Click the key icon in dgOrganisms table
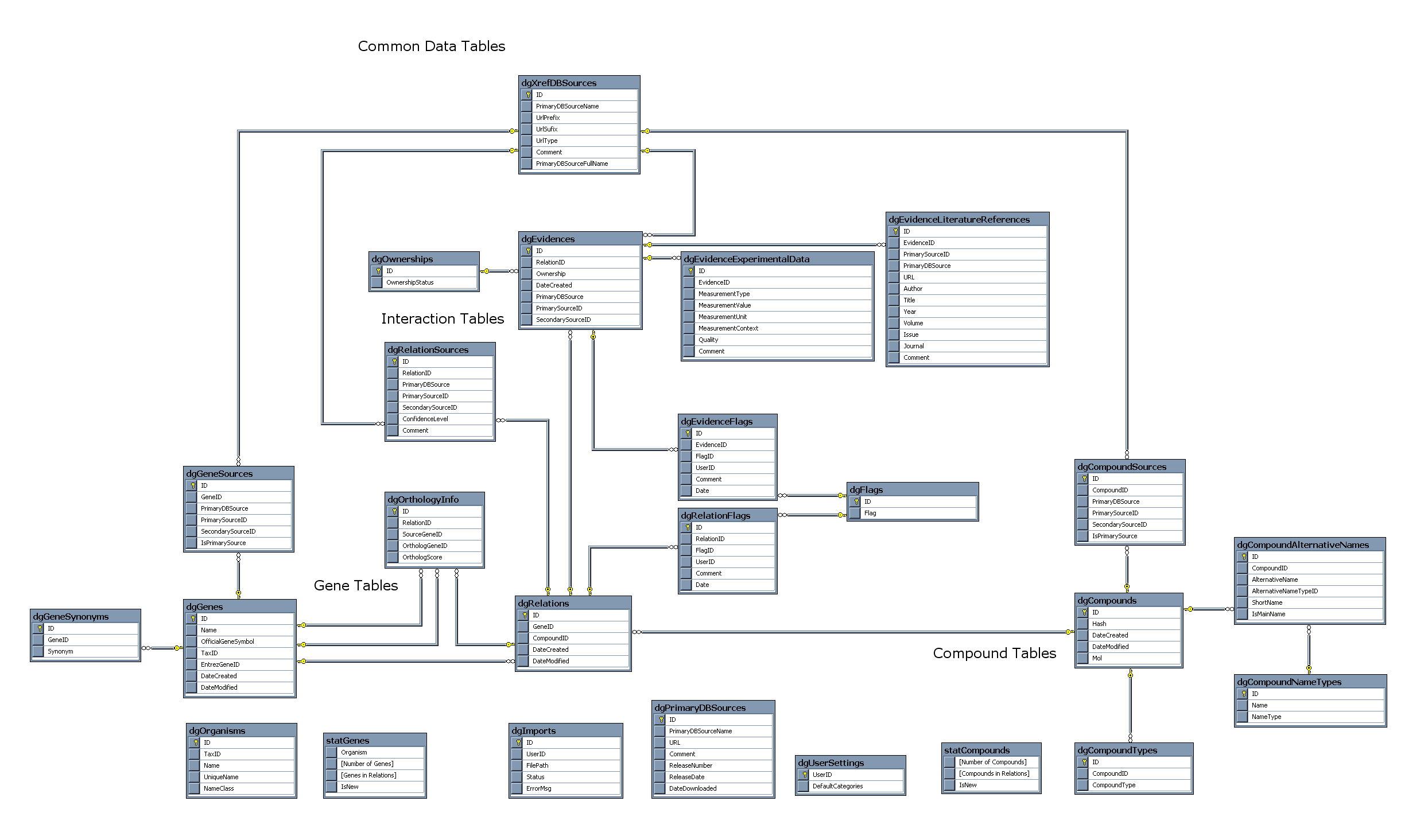1424x840 pixels. pyautogui.click(x=196, y=742)
